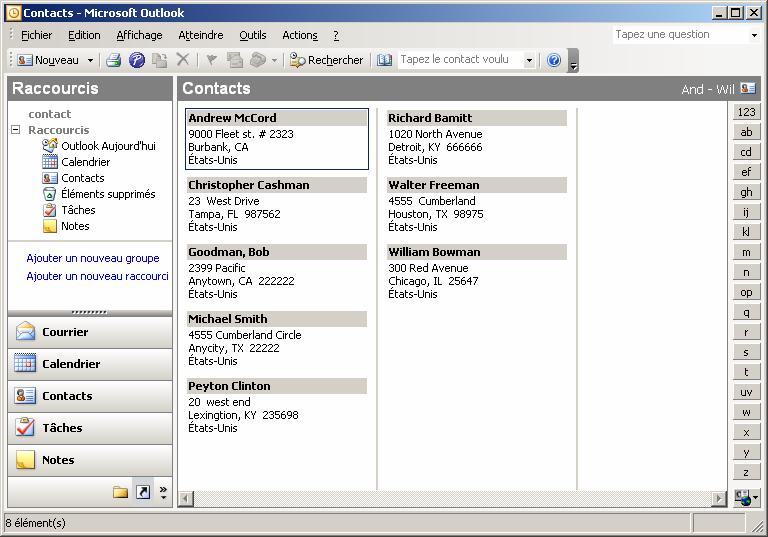The width and height of the screenshot is (768, 537).
Task: Open toolbar options overflow arrow
Action: [573, 61]
